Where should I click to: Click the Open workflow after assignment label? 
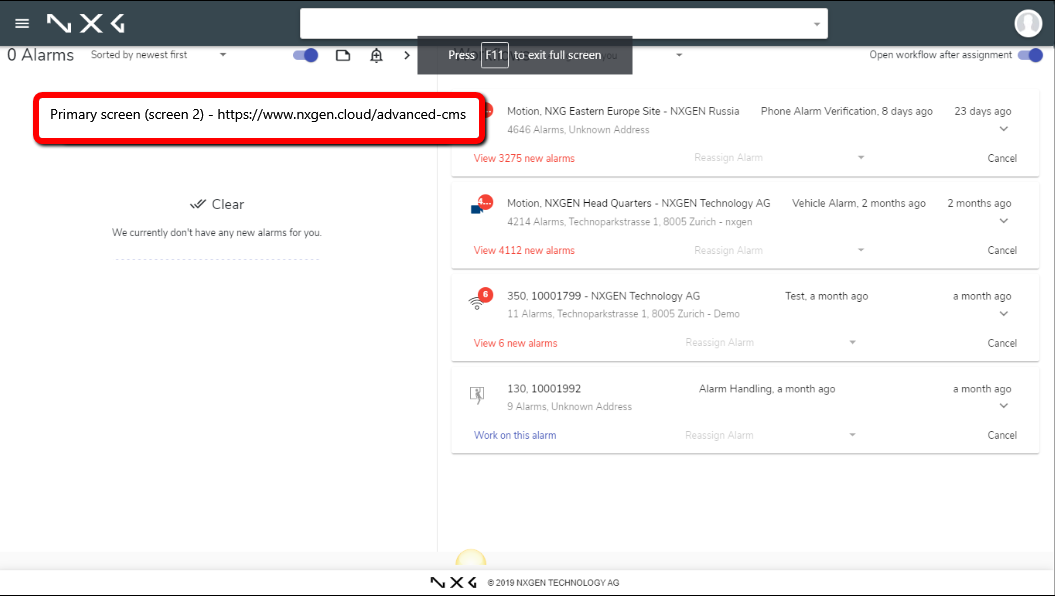(x=941, y=55)
